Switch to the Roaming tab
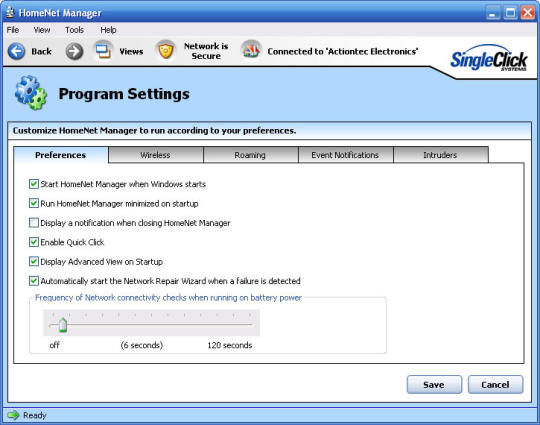The image size is (540, 425). coord(250,155)
